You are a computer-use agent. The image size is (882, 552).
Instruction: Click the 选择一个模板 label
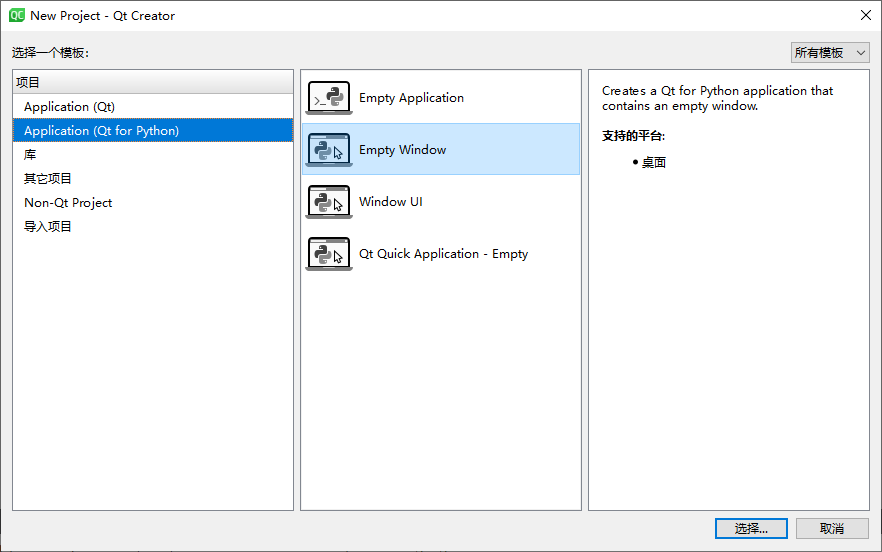[x=51, y=53]
